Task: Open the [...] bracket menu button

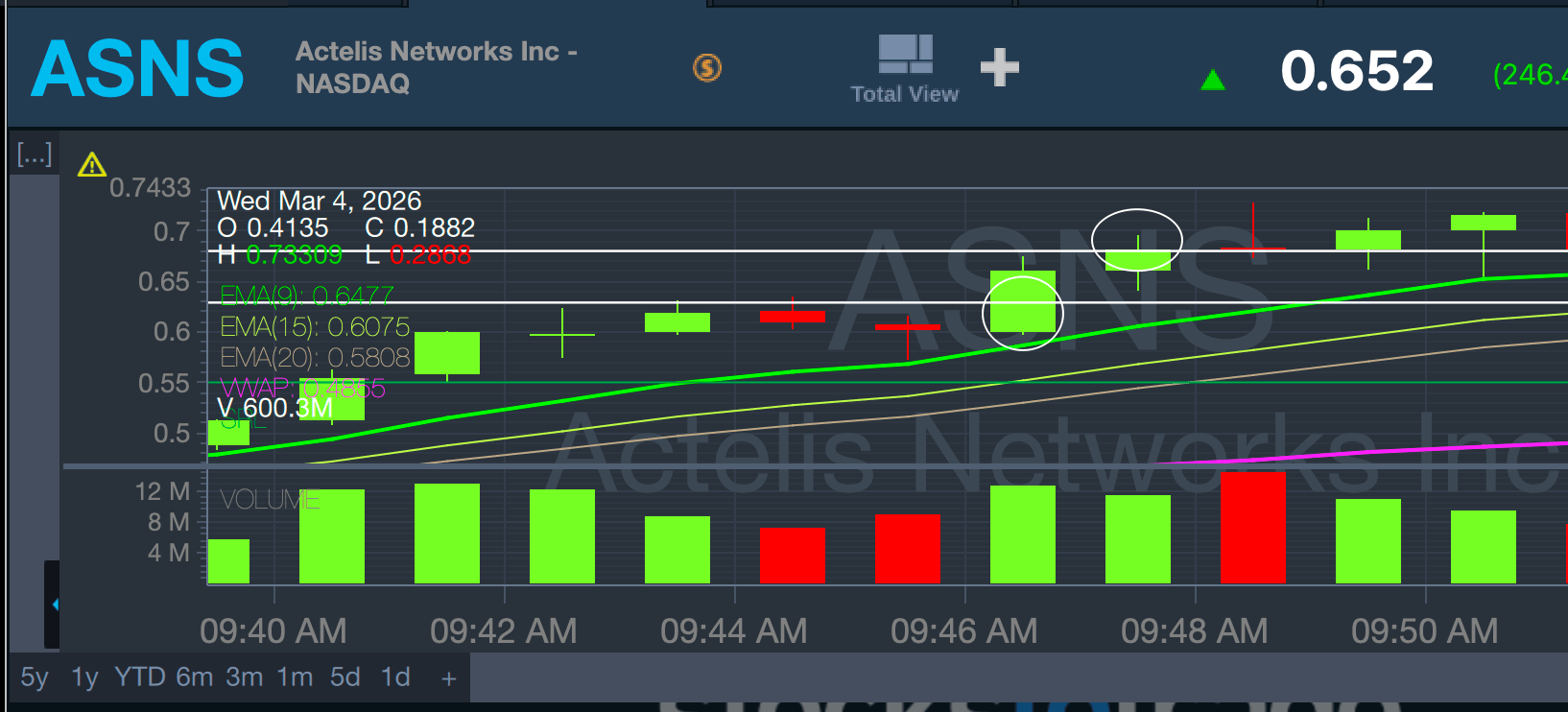Action: point(35,154)
